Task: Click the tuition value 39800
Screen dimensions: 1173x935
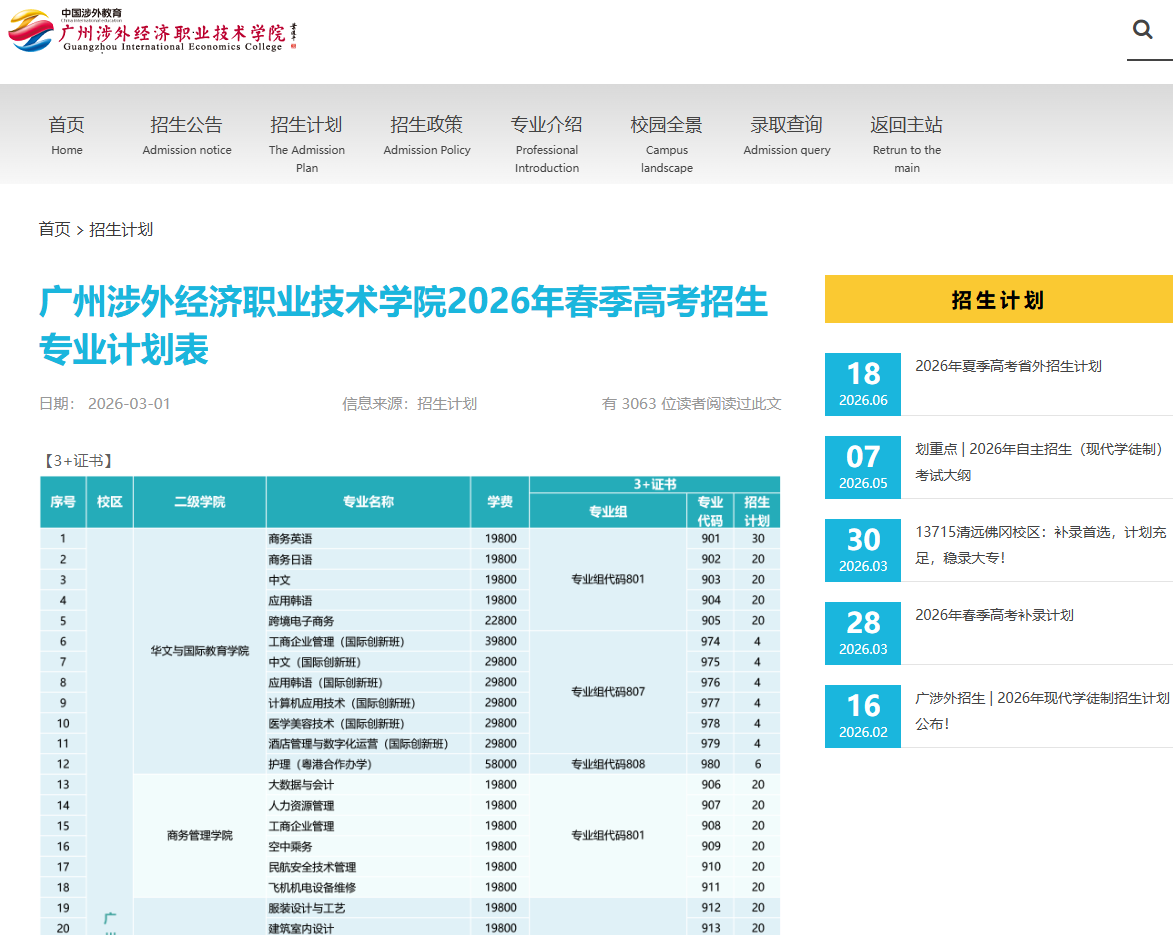Action: (x=500, y=641)
